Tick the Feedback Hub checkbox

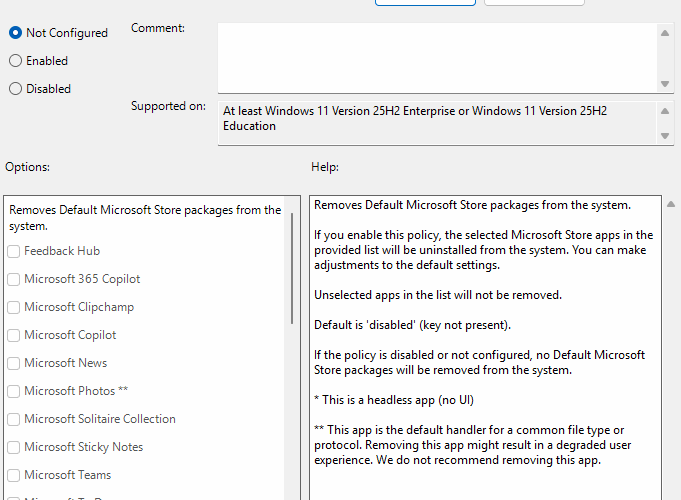(14, 251)
